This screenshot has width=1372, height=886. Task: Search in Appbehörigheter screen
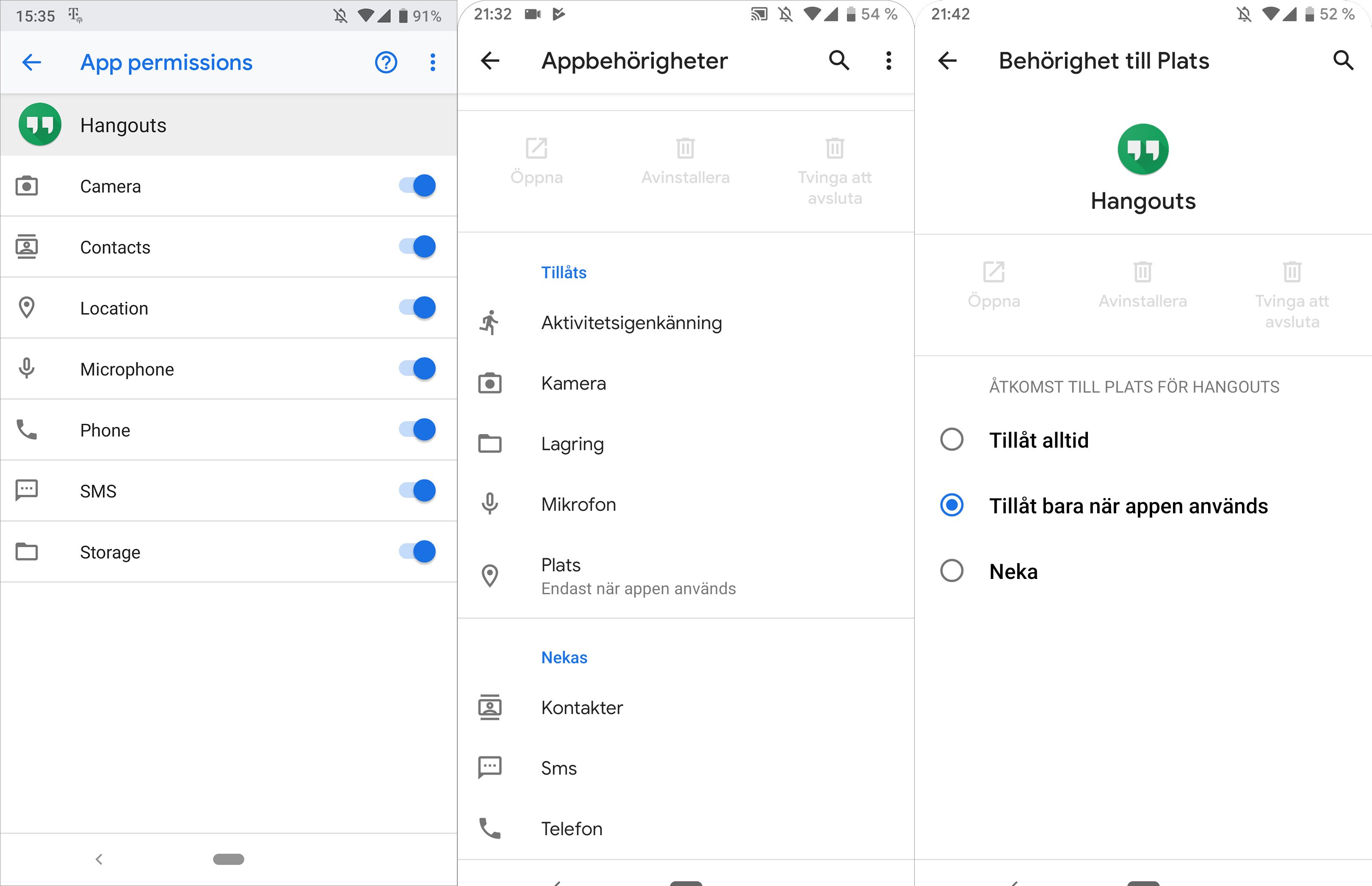(x=839, y=60)
